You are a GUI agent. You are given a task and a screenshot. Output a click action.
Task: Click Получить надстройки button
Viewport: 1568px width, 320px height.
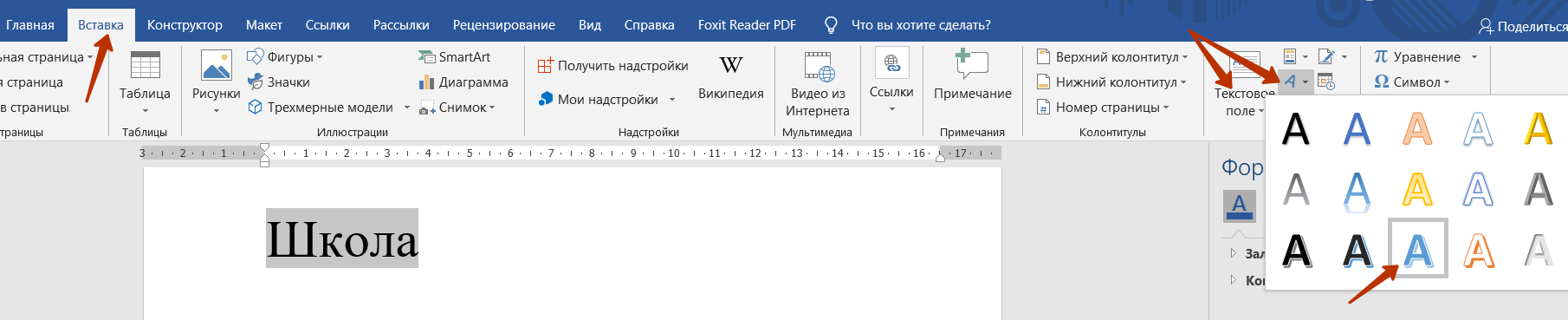[613, 66]
